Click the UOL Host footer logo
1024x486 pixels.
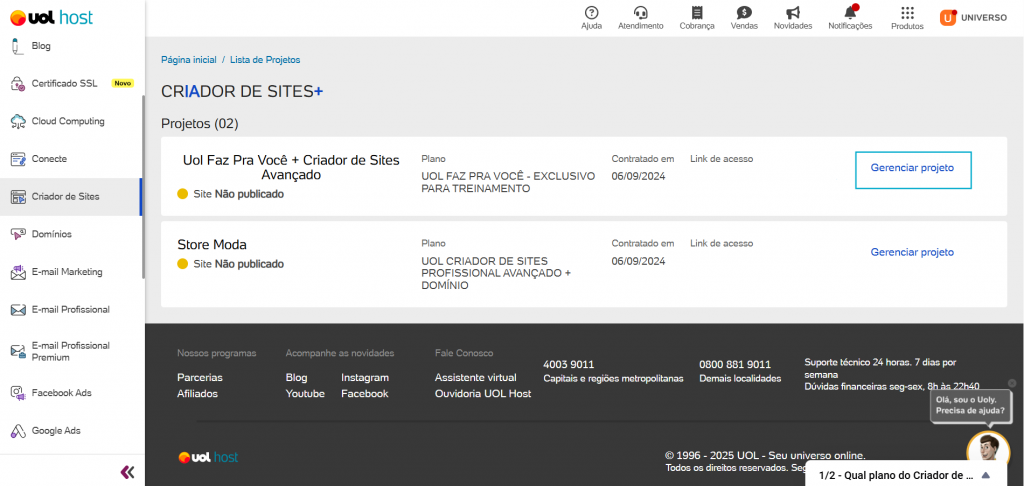point(208,457)
